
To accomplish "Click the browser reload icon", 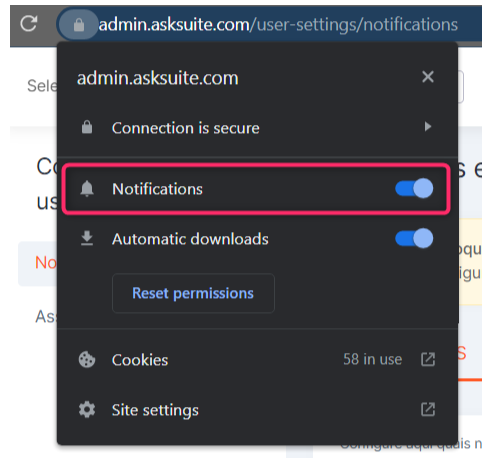I will tap(28, 24).
